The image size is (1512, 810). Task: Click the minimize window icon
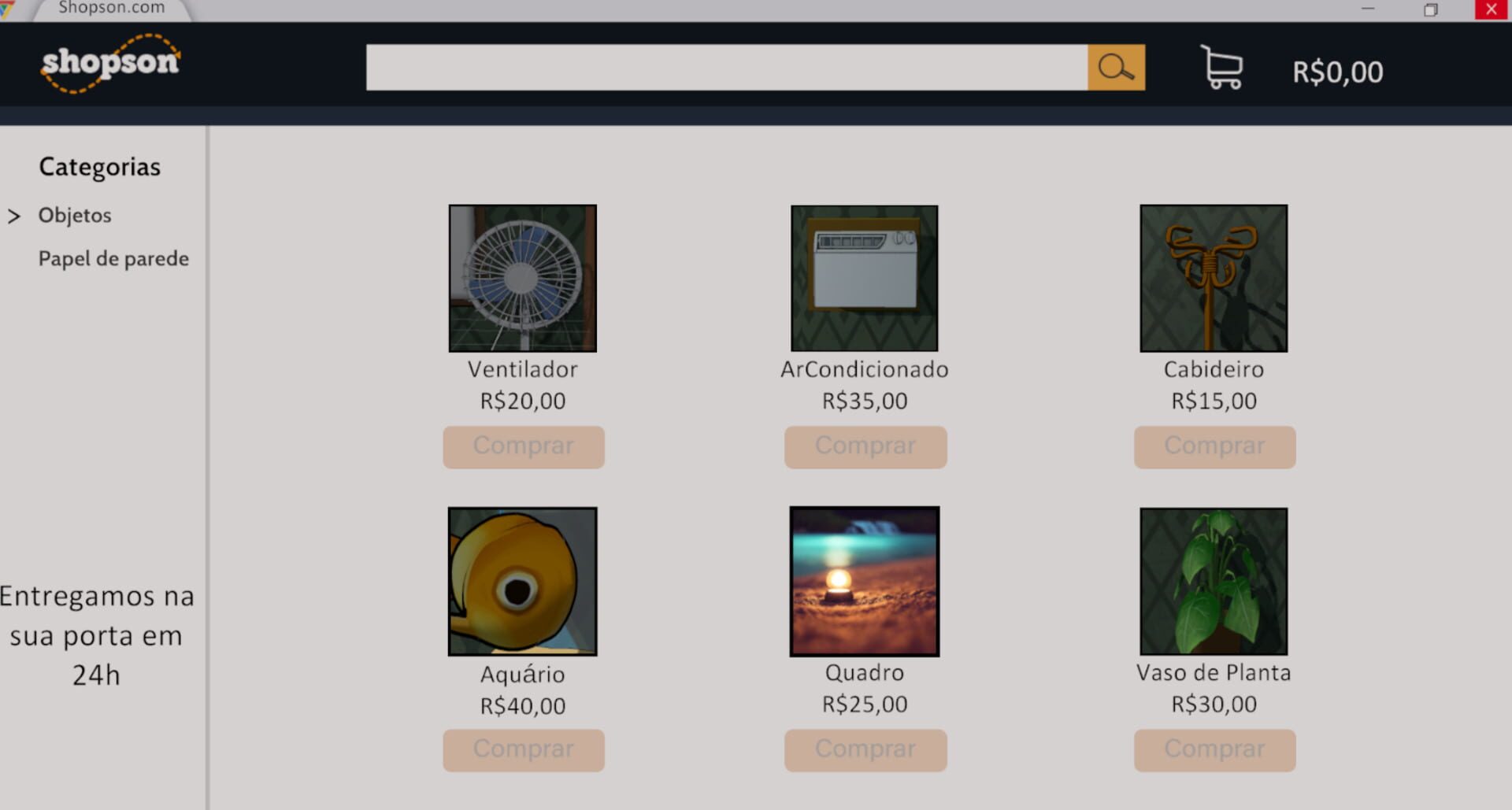tap(1368, 9)
